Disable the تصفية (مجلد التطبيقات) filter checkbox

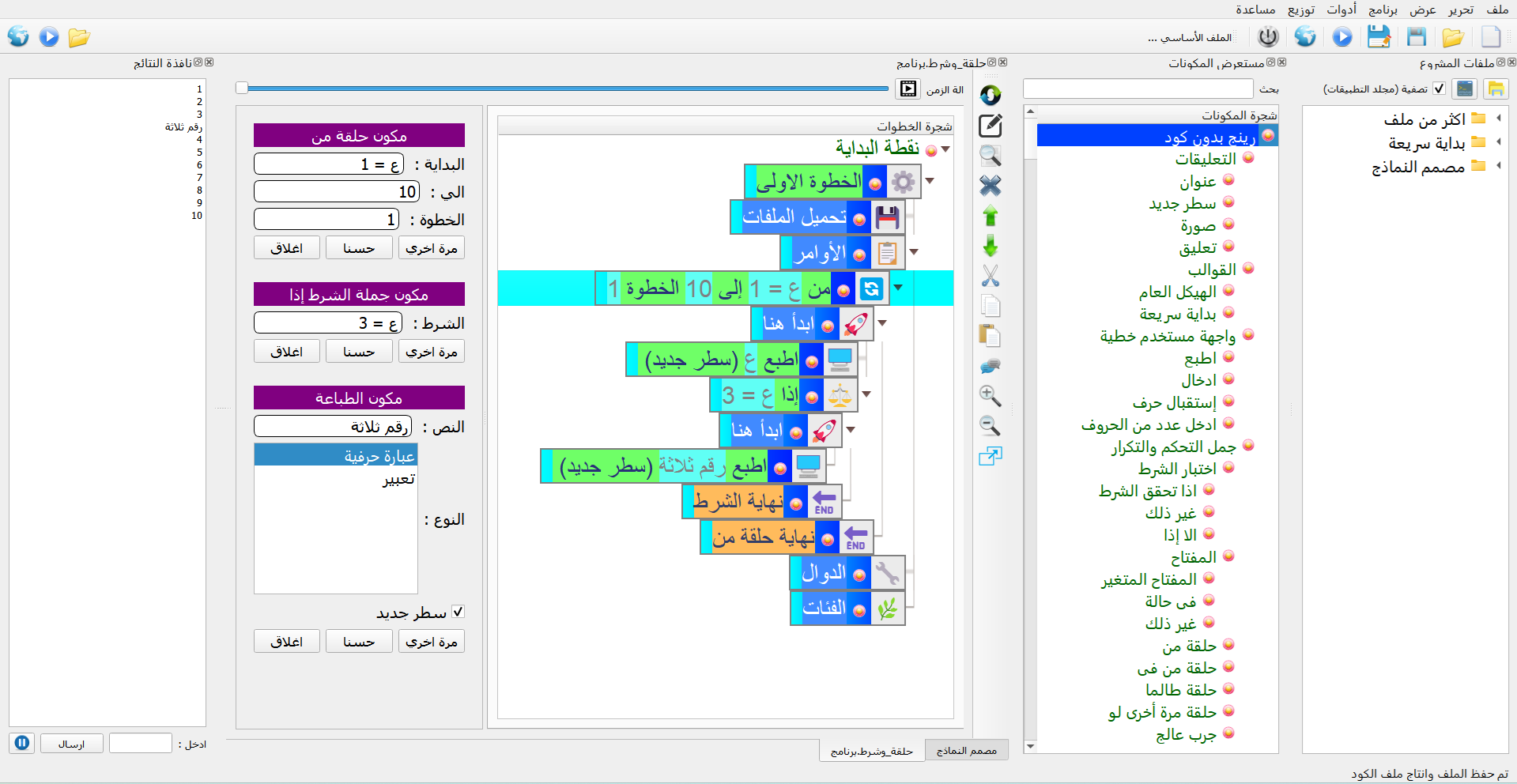(x=1439, y=89)
